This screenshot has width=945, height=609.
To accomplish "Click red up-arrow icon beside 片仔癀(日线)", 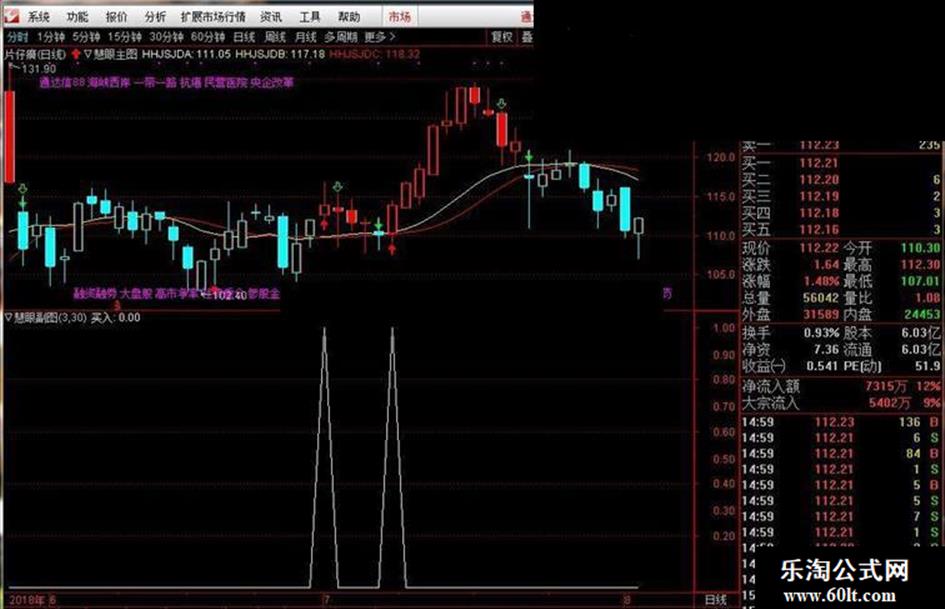I will click(x=76, y=54).
